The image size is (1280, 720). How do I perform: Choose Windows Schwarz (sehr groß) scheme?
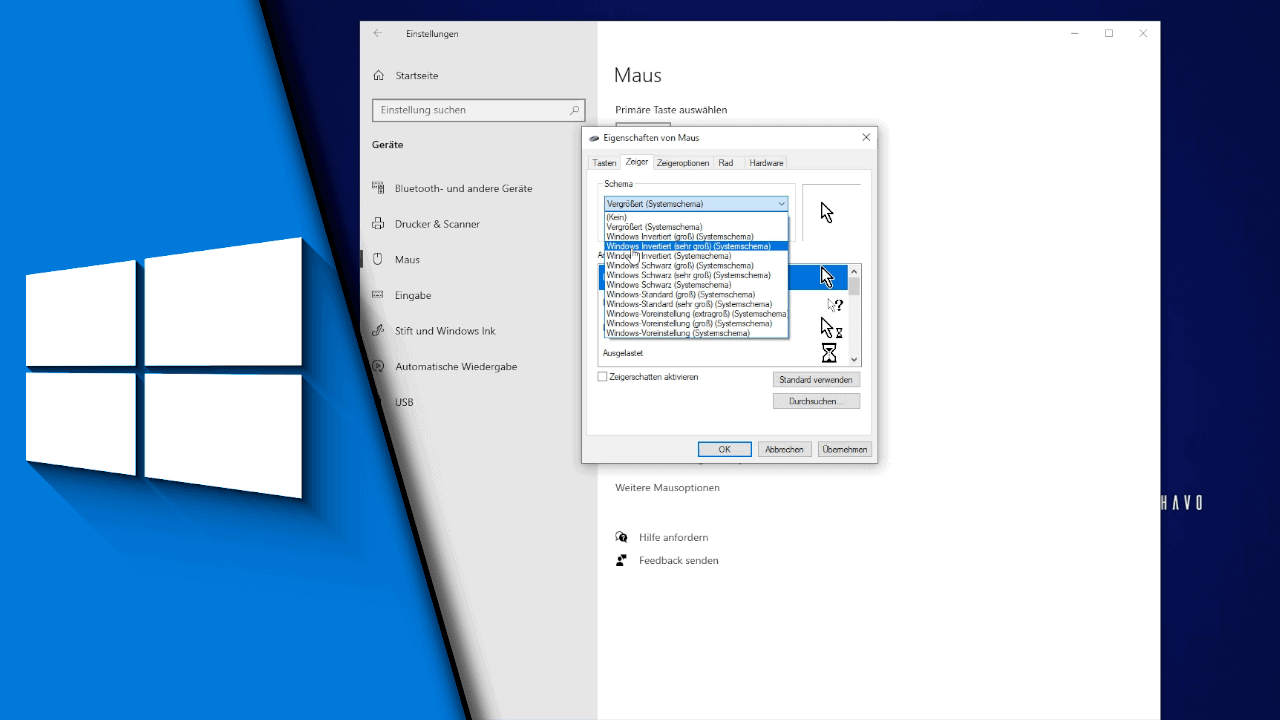click(696, 275)
